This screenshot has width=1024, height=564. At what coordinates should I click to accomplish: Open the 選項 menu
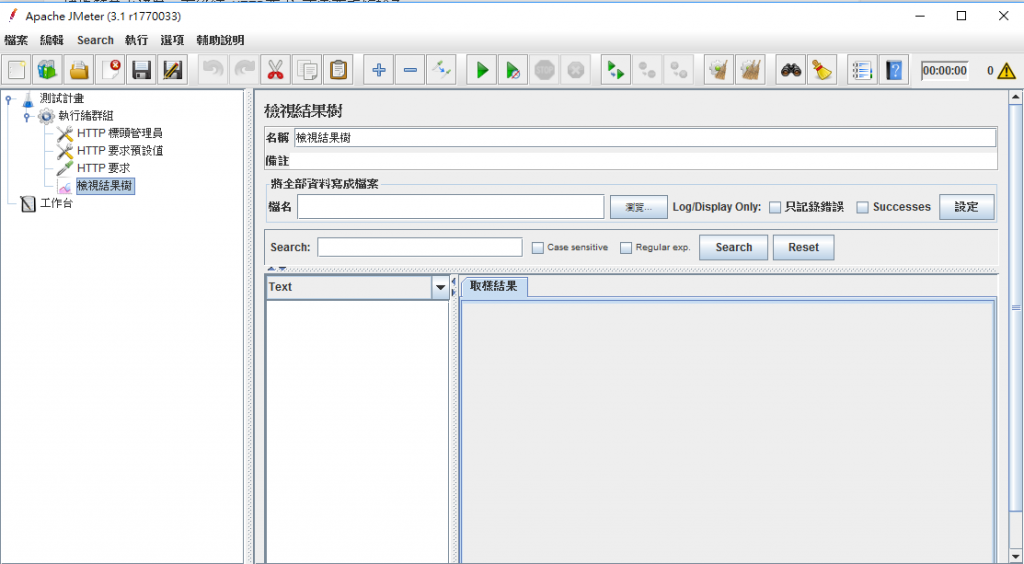172,40
